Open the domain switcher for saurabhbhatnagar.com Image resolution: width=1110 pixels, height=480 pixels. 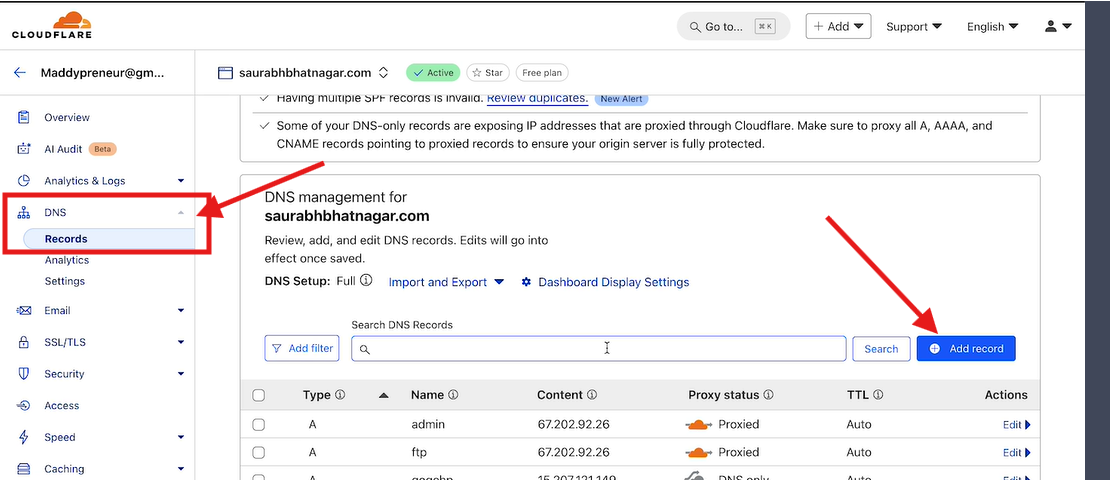pyautogui.click(x=383, y=72)
